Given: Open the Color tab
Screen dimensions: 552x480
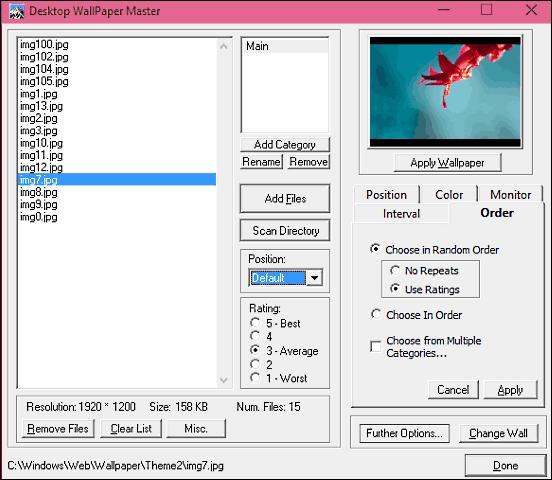Looking at the screenshot, I should (449, 194).
